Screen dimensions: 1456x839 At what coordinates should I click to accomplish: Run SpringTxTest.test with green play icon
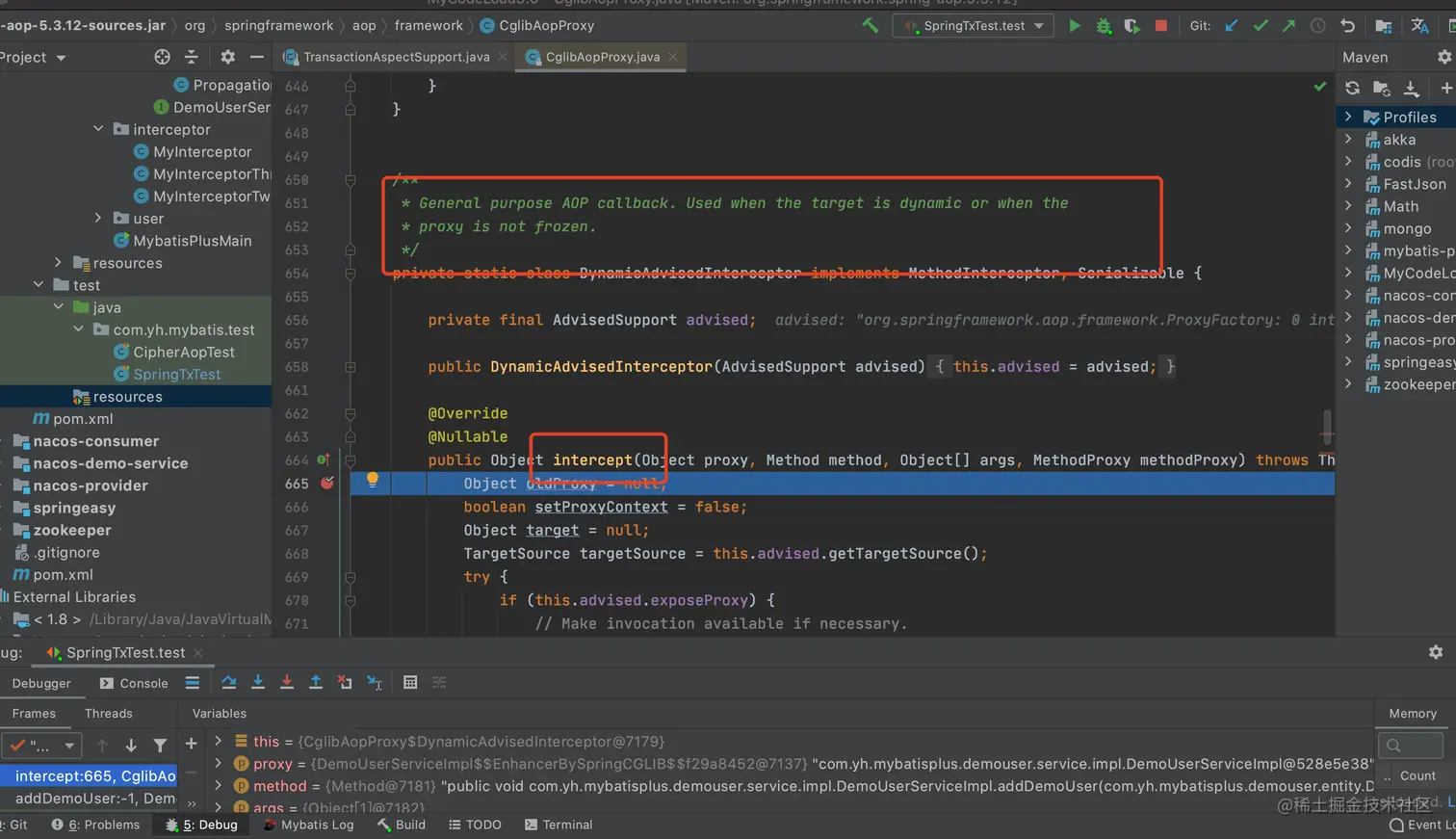(x=1075, y=26)
